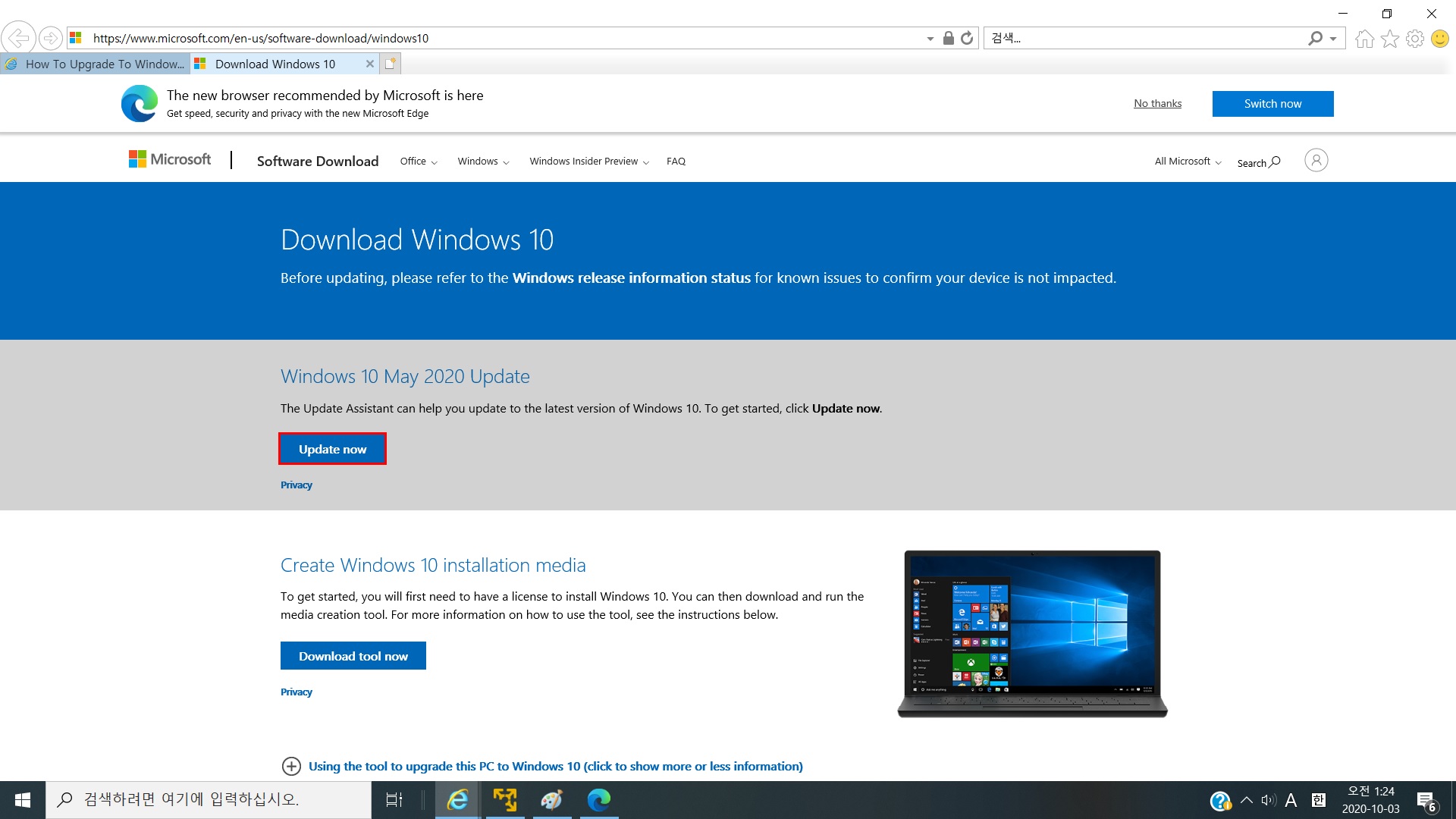
Task: Expand the Office navigation dropdown
Action: [419, 162]
